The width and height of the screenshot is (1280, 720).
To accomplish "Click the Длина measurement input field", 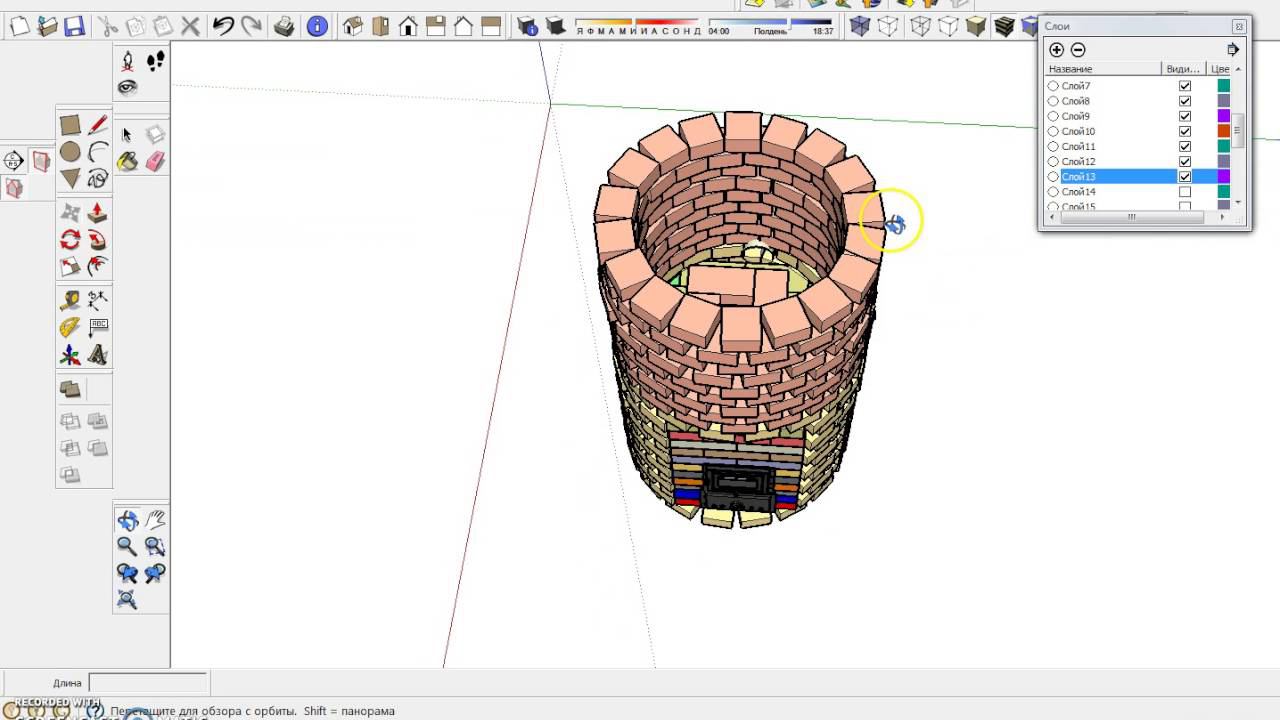I will tap(148, 683).
